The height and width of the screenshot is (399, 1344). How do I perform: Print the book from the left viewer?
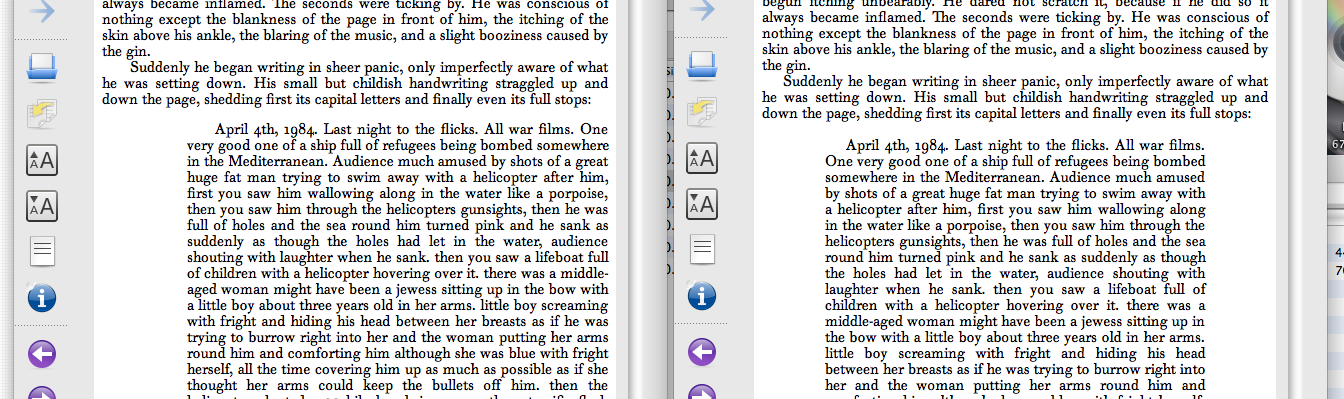[x=42, y=67]
